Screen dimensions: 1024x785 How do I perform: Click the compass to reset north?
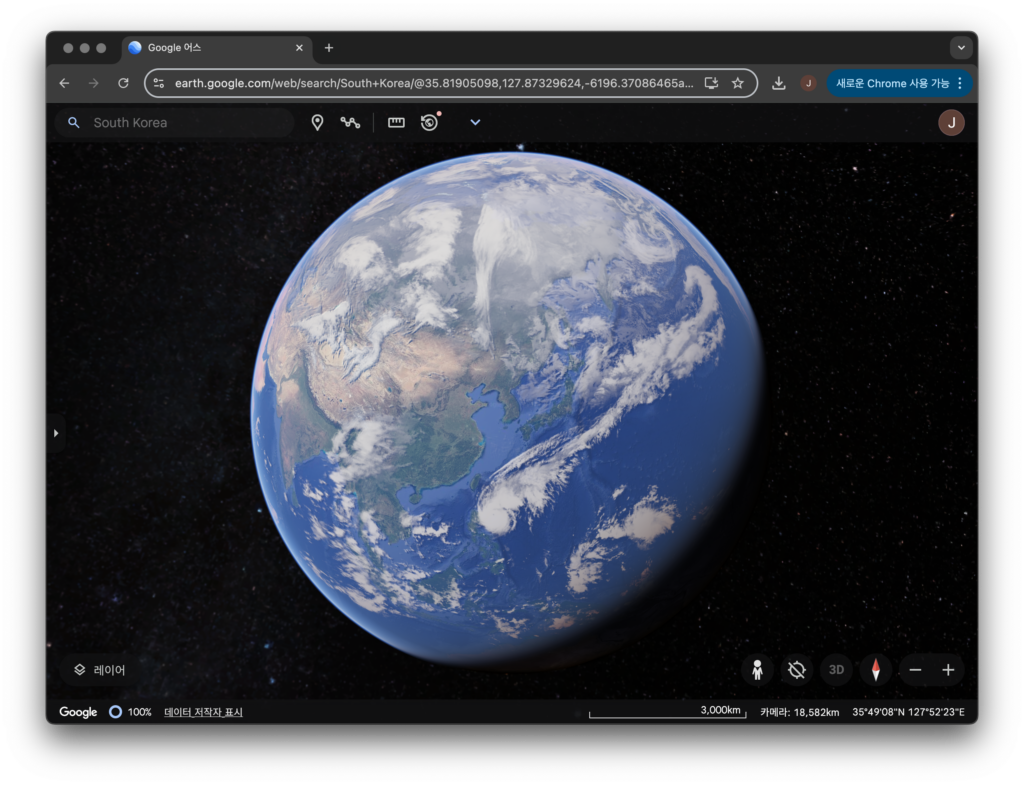click(x=875, y=670)
